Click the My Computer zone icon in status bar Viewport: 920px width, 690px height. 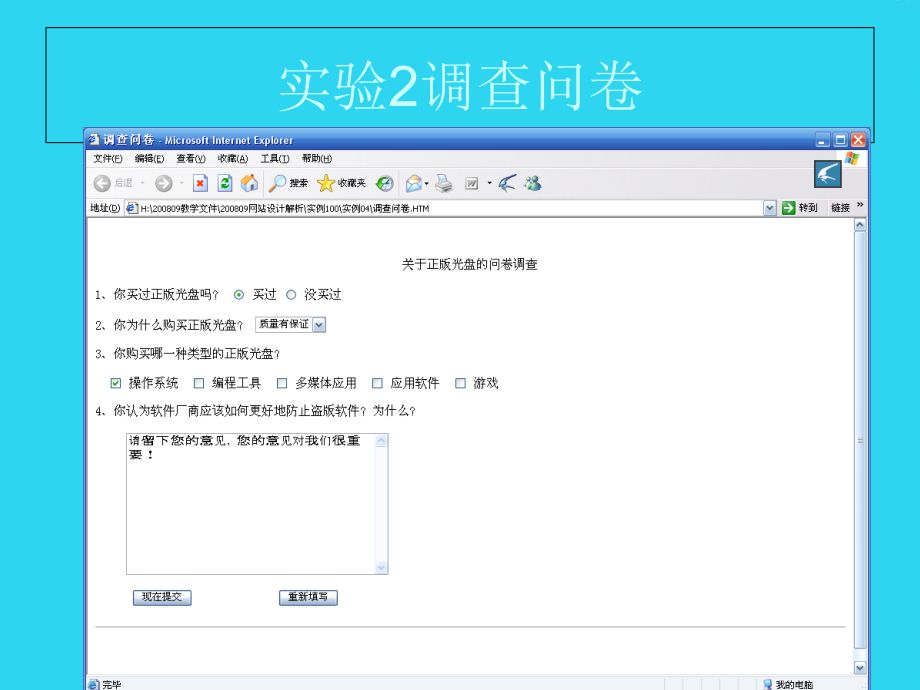point(767,684)
